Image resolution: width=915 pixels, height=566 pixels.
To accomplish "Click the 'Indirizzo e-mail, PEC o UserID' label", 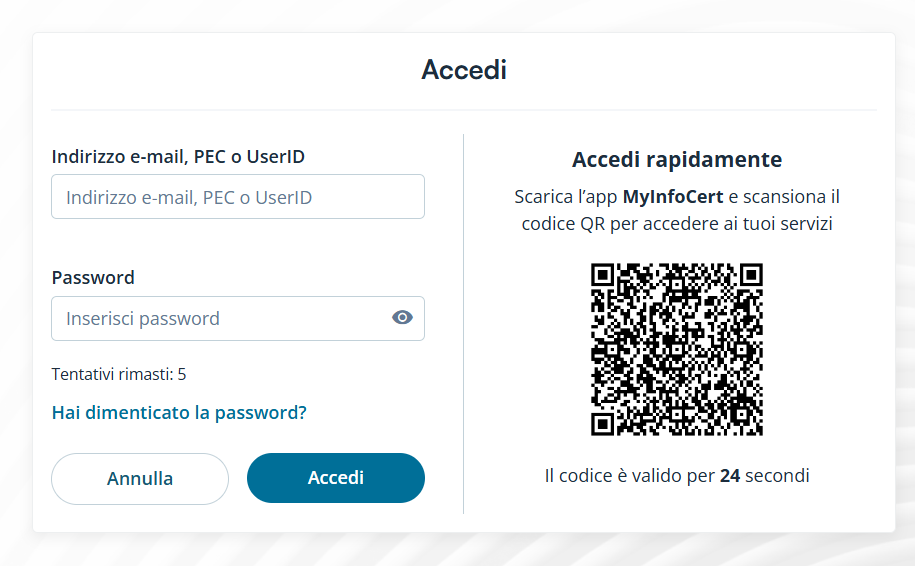I will click(178, 156).
